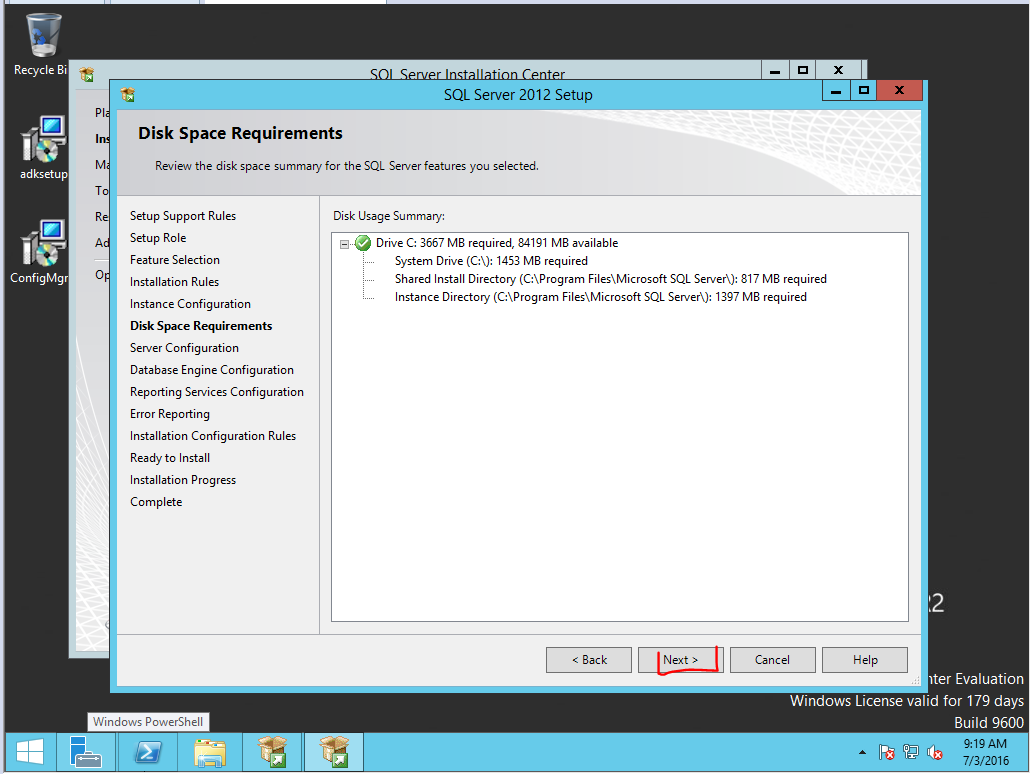The width and height of the screenshot is (1031, 774).
Task: Click the green check icon for Drive C
Action: [363, 243]
